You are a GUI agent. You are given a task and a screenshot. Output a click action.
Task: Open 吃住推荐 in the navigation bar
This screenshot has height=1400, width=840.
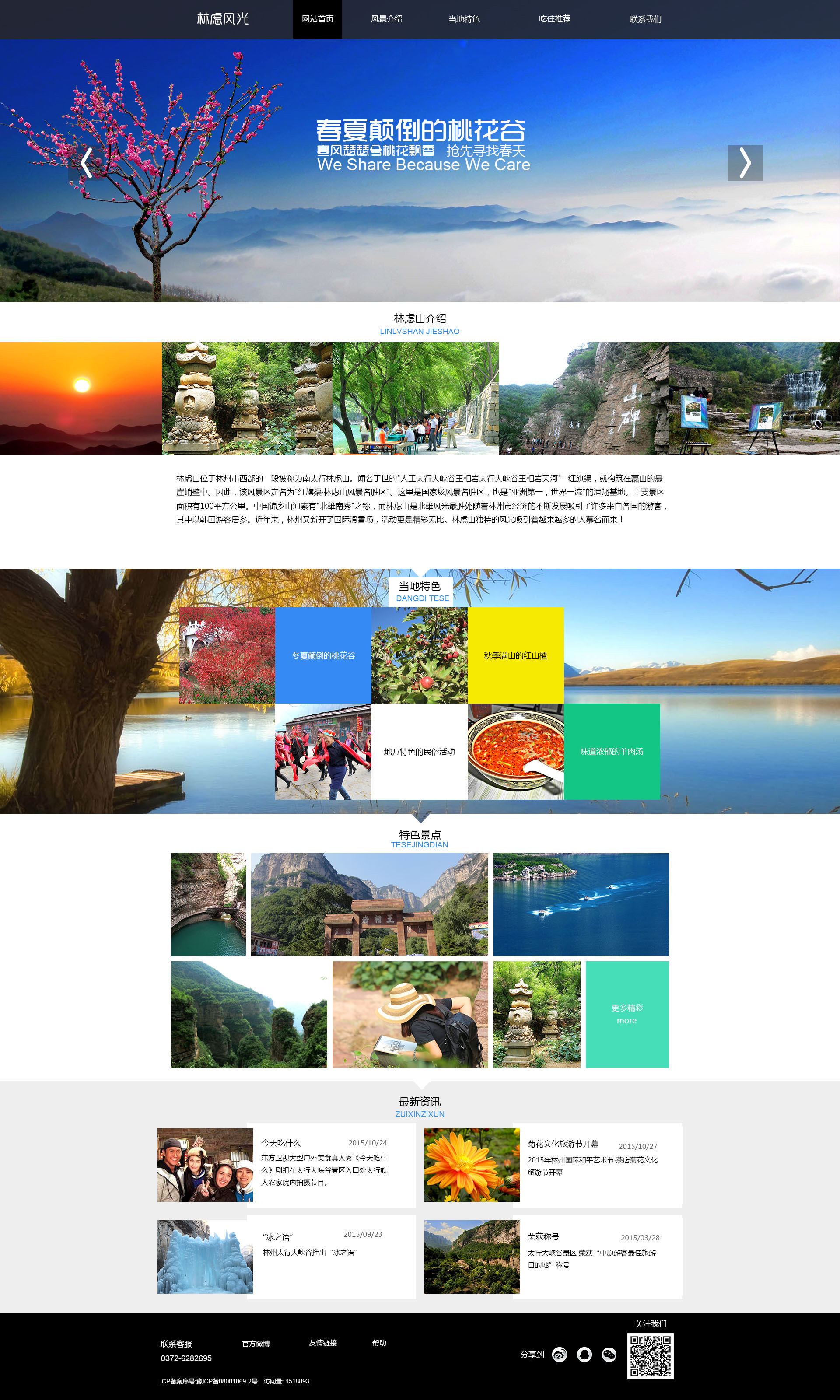click(555, 19)
